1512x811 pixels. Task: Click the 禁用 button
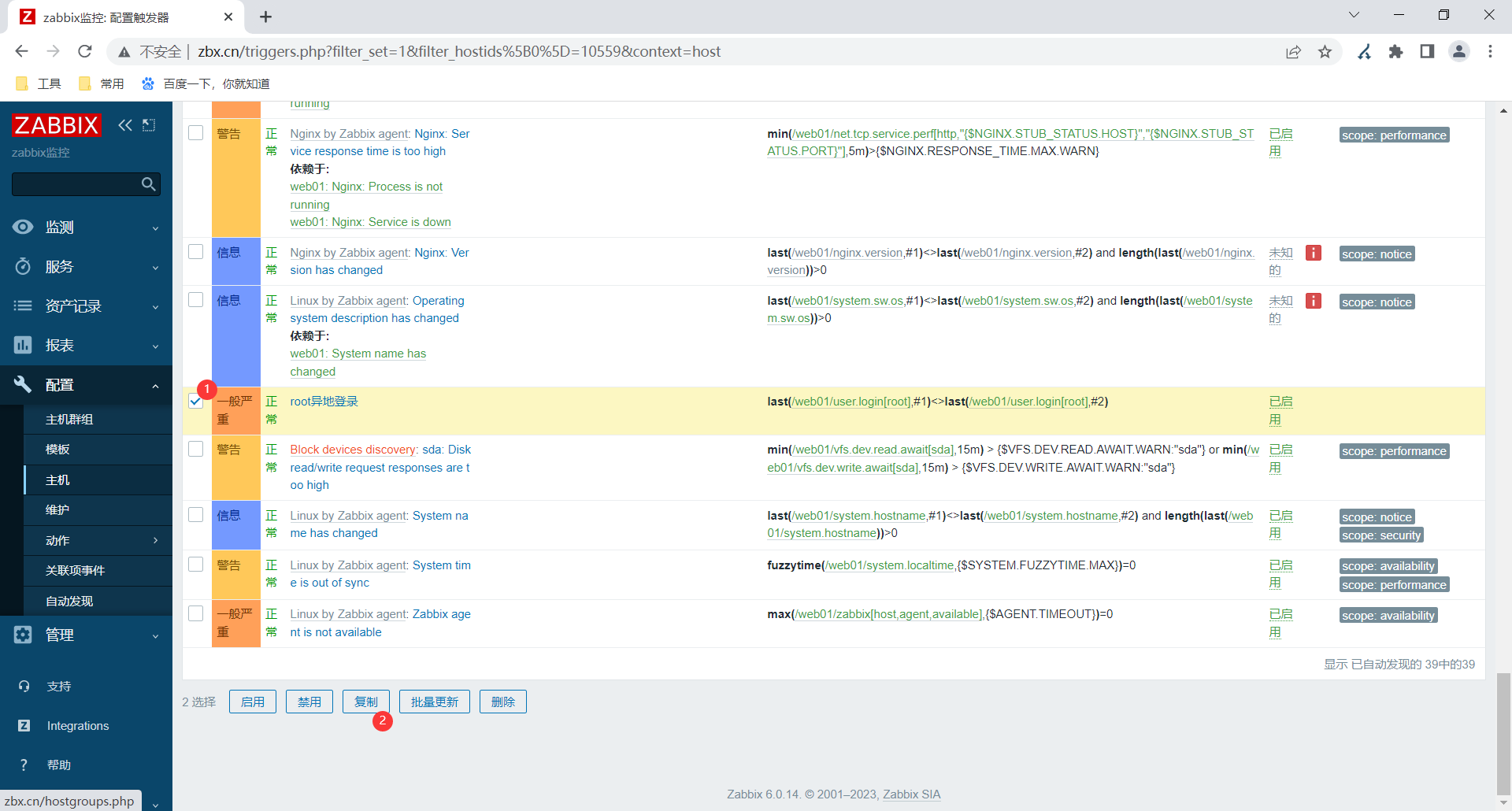pyautogui.click(x=309, y=702)
